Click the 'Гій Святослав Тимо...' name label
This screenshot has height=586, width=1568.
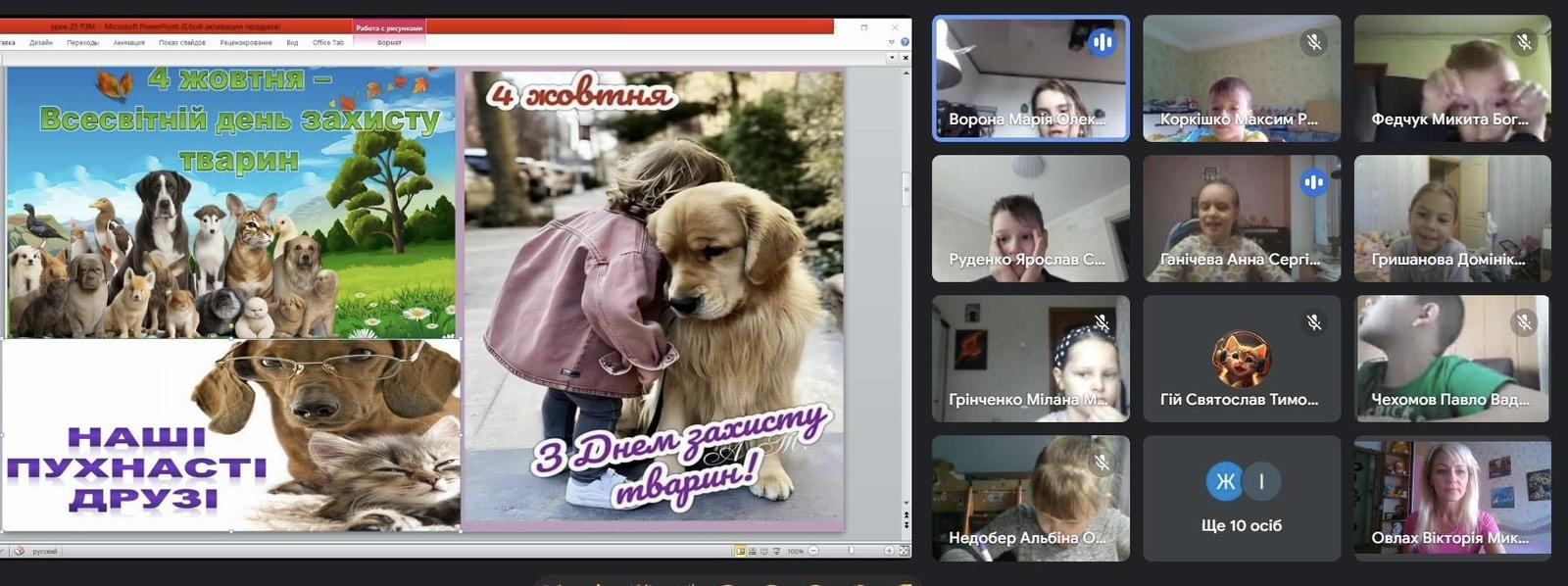click(1240, 400)
